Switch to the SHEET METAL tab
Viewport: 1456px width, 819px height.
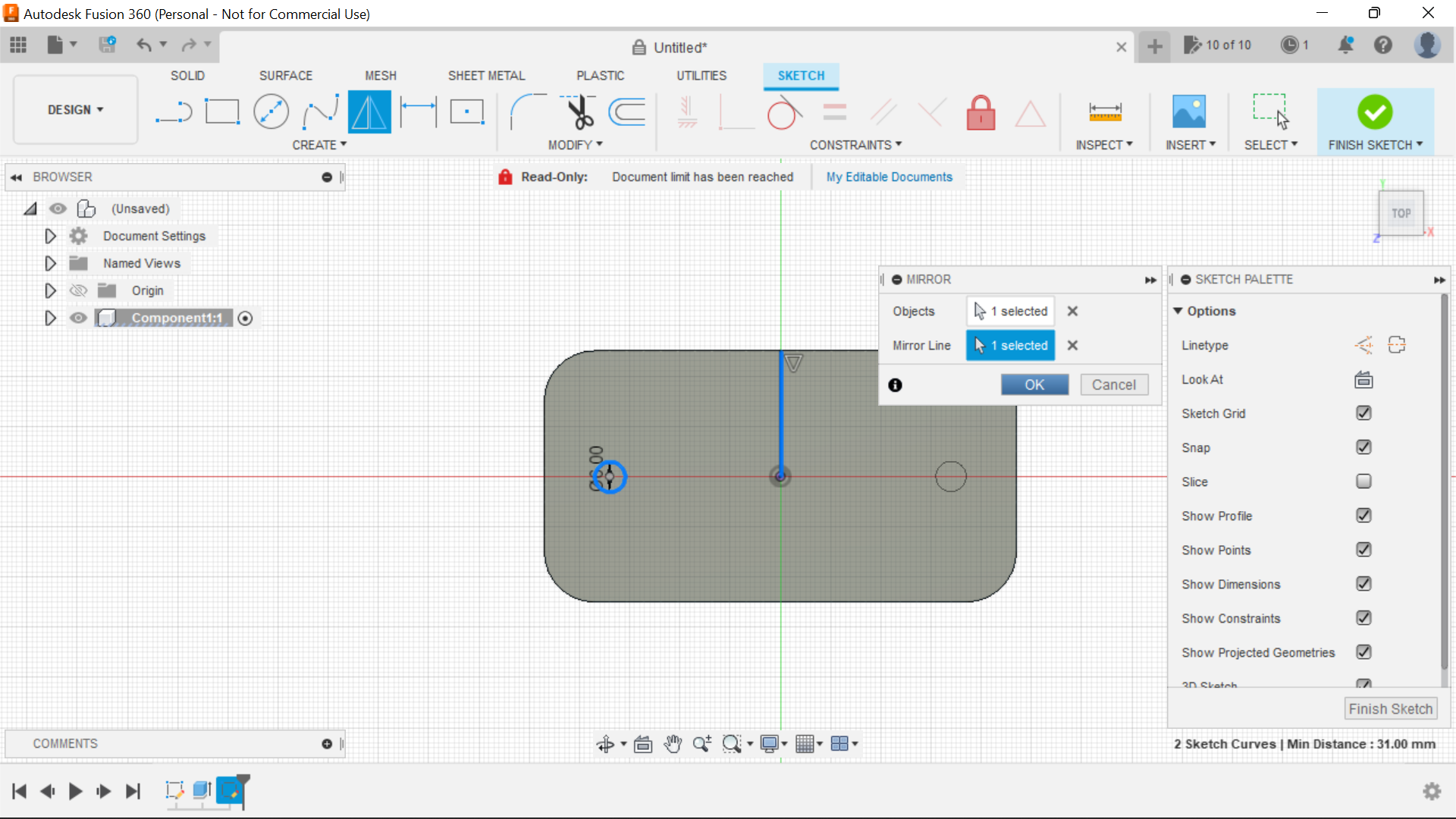(x=486, y=76)
